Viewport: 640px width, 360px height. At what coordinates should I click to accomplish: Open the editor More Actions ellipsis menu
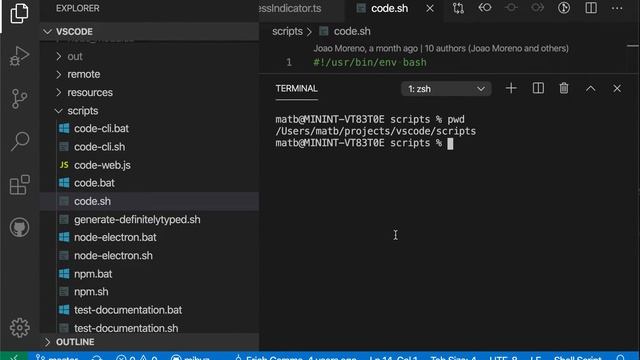[617, 8]
